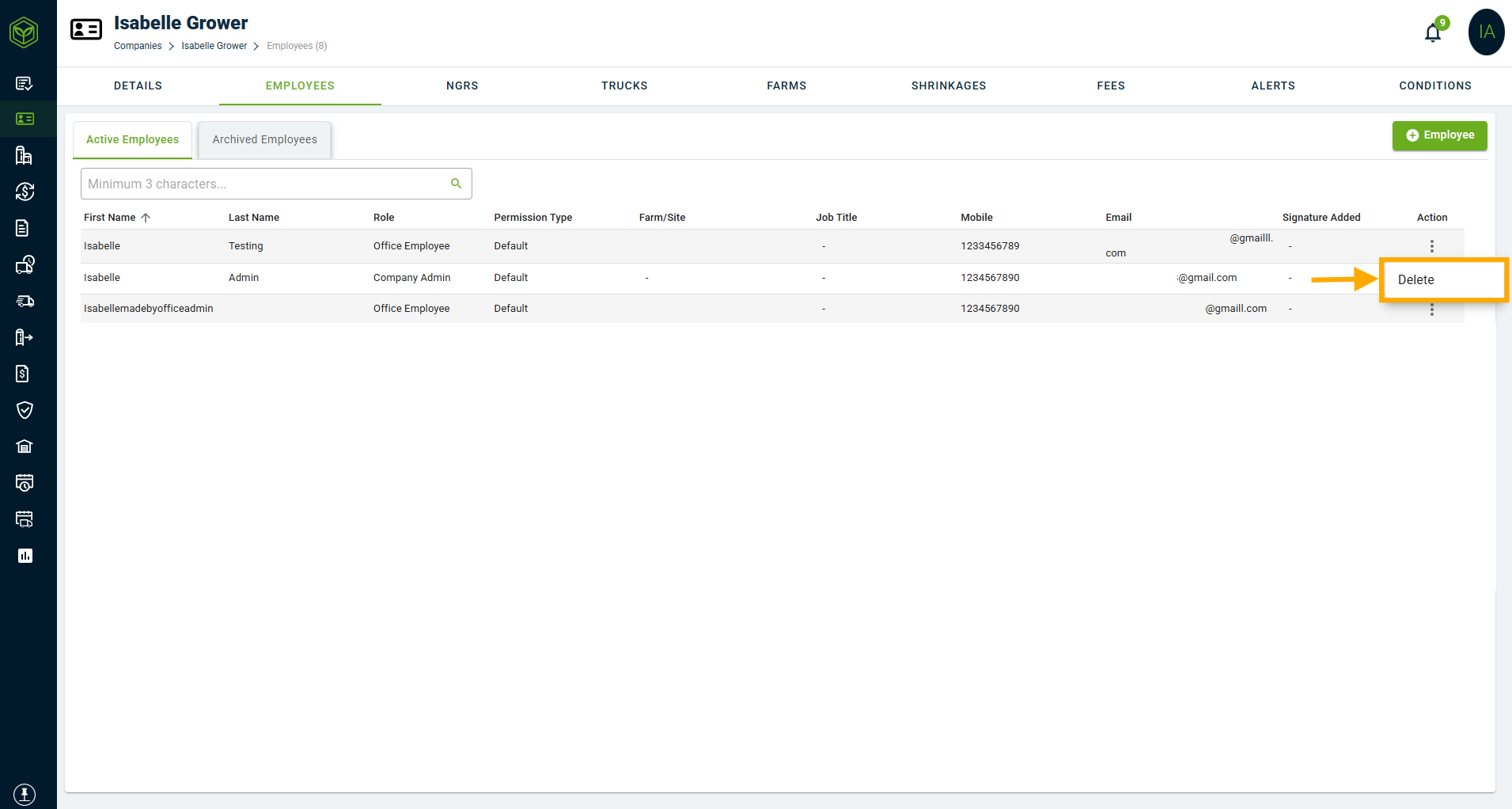The height and width of the screenshot is (809, 1512).
Task: Open the dollar cycle sidebar icon
Action: 25,192
